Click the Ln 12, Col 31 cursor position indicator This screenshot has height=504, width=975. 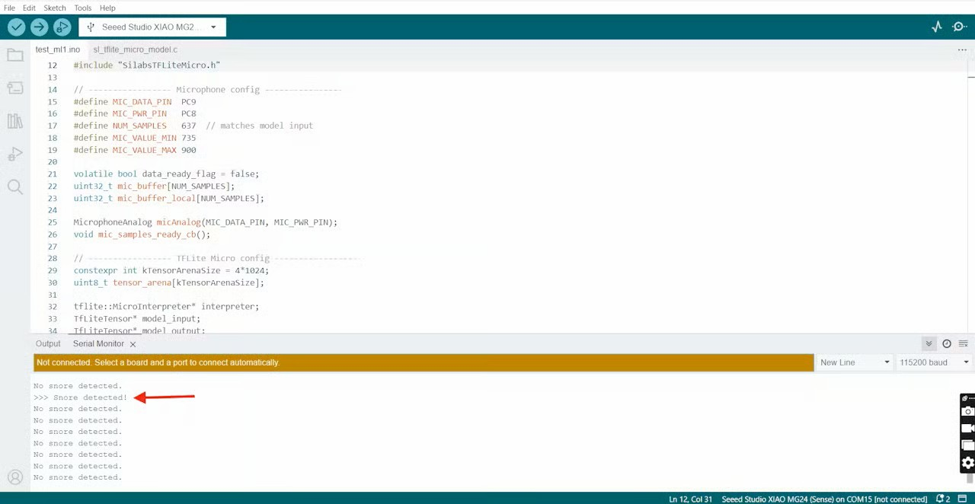tap(690, 499)
